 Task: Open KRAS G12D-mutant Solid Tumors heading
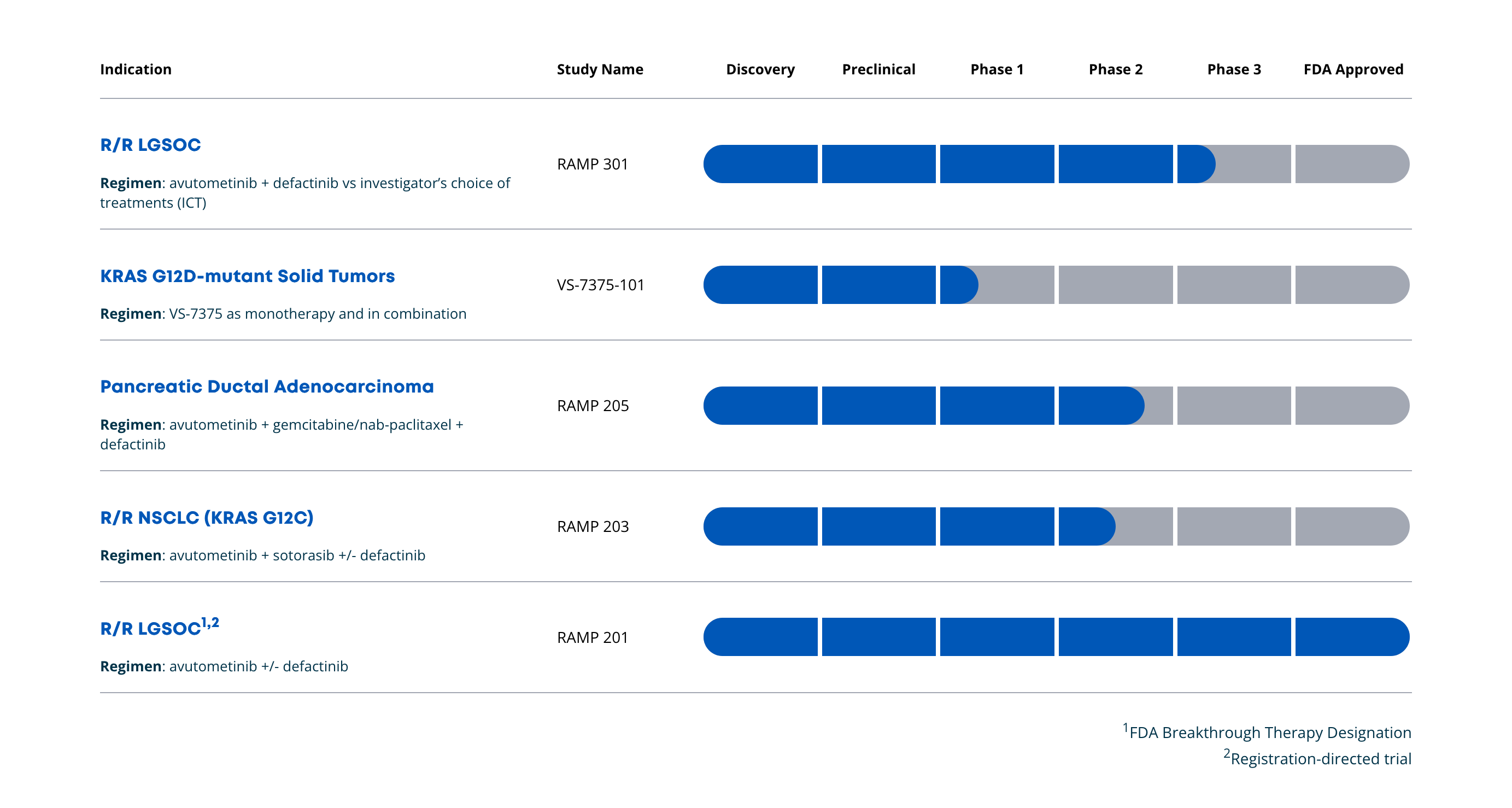(247, 276)
